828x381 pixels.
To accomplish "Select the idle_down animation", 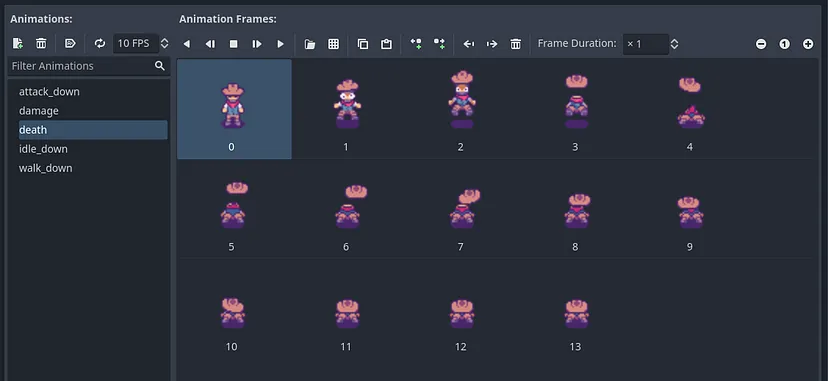I will (93, 149).
